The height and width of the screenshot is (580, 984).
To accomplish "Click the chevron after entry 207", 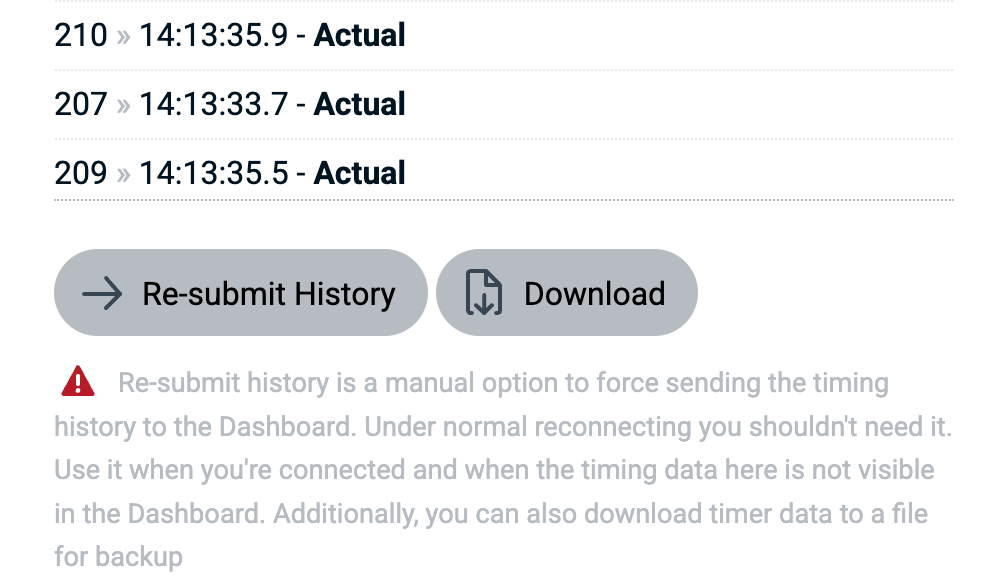I will (123, 105).
